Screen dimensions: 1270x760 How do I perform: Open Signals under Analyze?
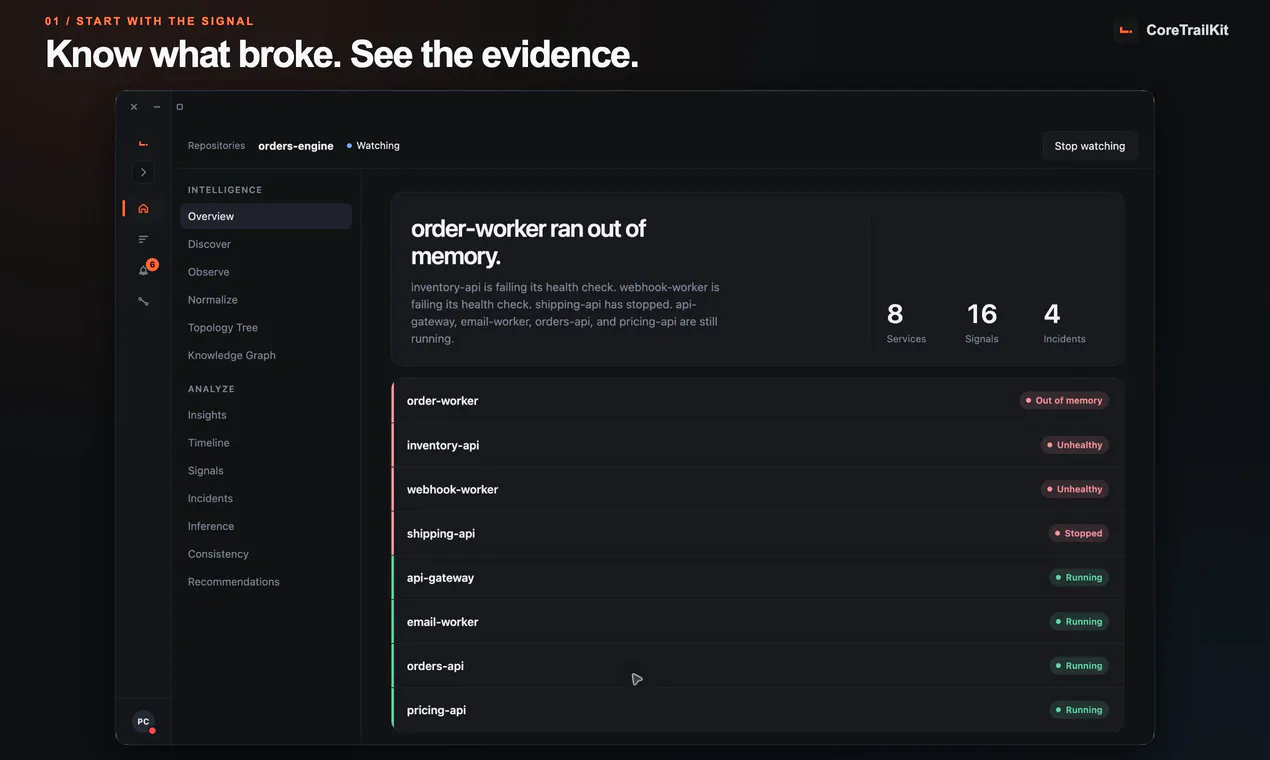tap(266, 471)
